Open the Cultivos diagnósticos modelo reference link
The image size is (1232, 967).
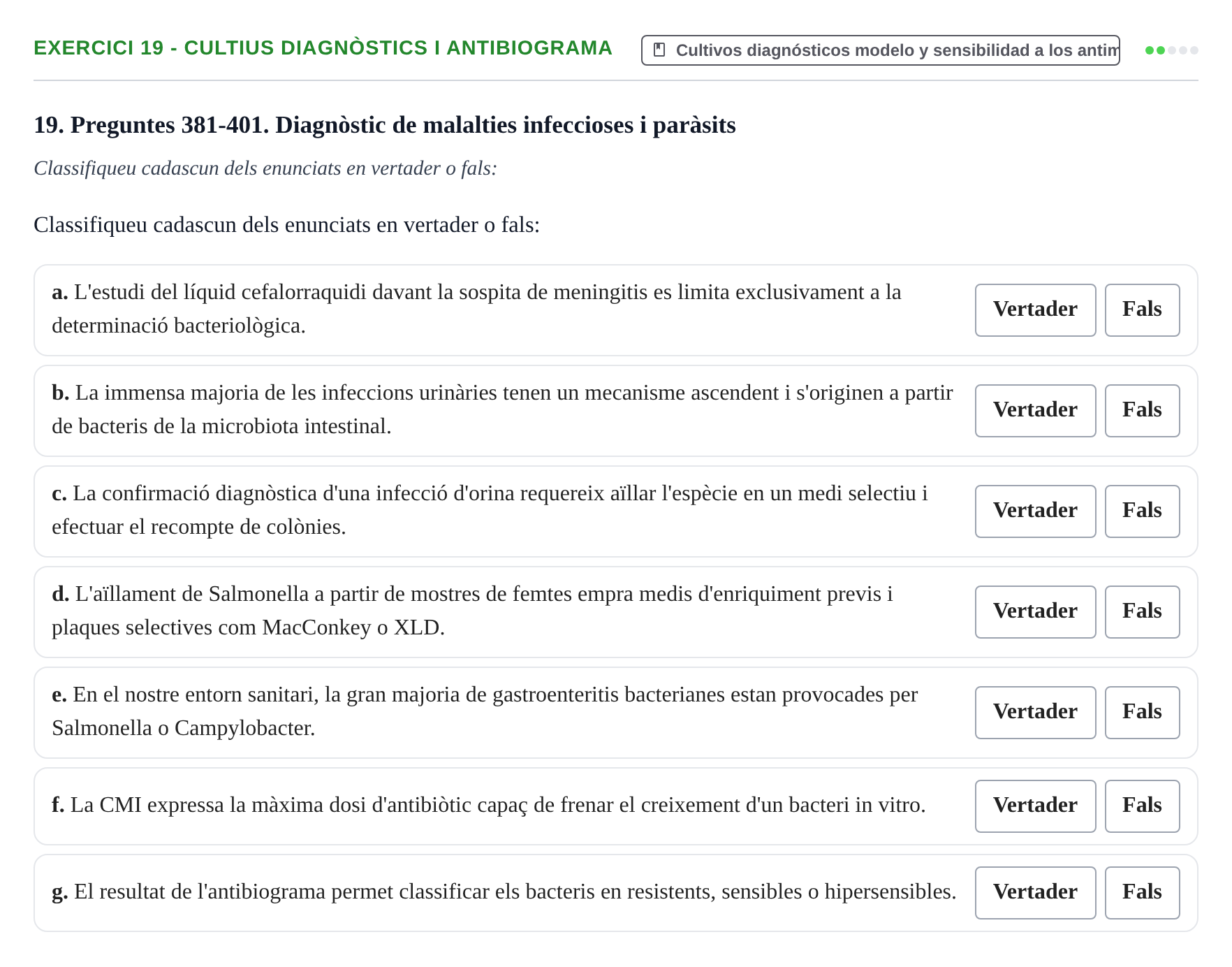click(x=880, y=50)
